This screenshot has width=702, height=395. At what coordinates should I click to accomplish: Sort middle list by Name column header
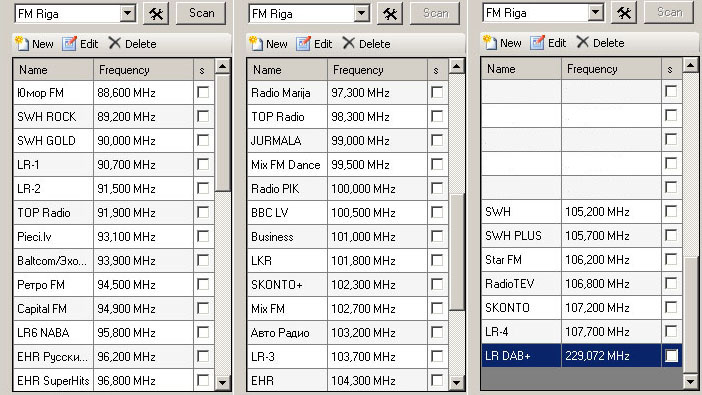pos(288,70)
